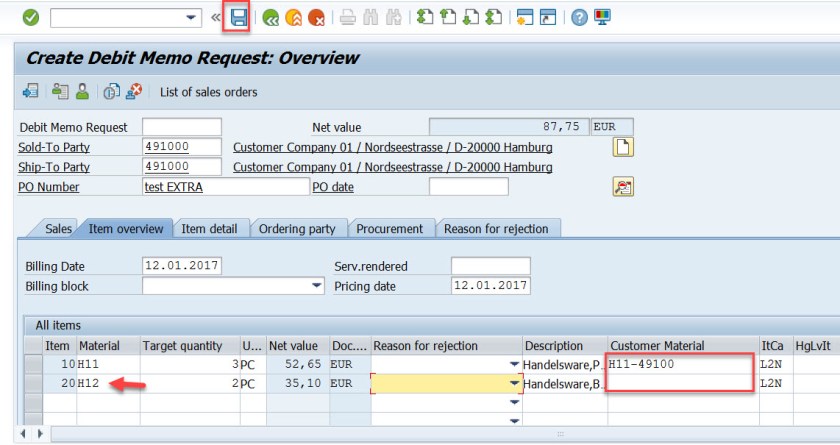Open the header document details icon
The height and width of the screenshot is (445, 840).
623,148
